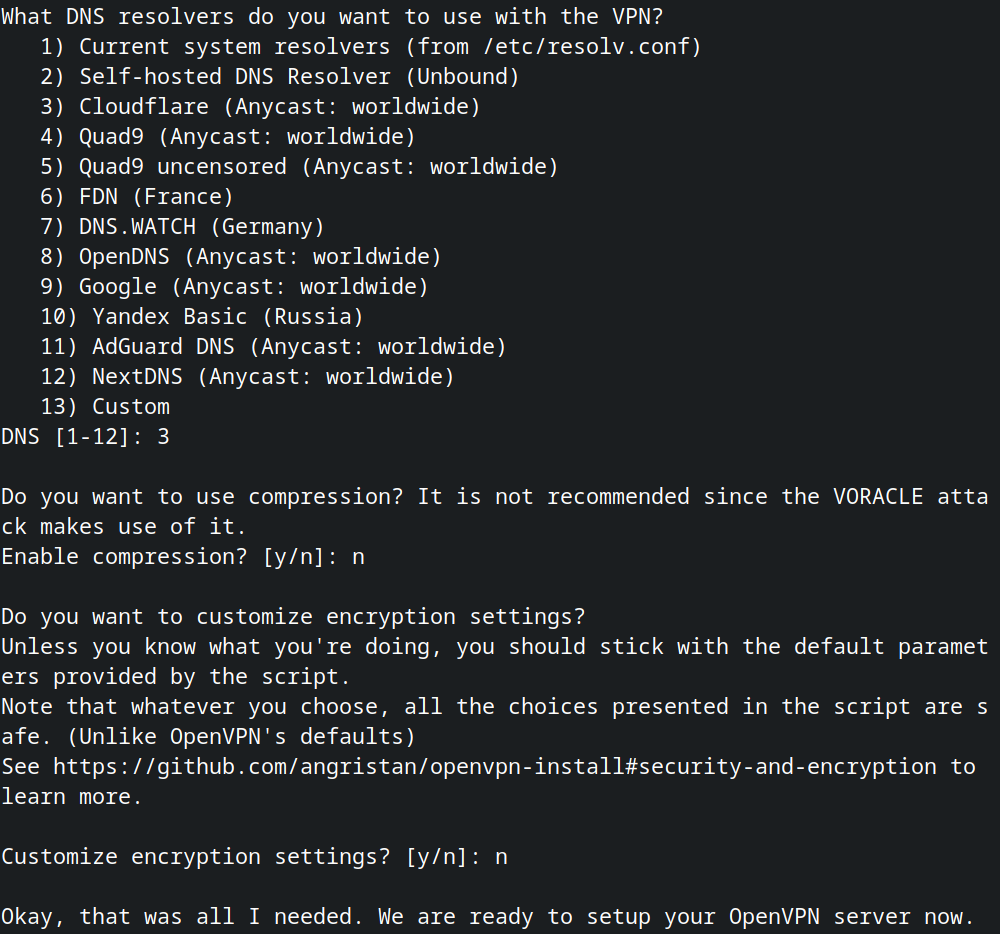Click the OpenDNS option line
The height and width of the screenshot is (934, 1000).
(x=260, y=257)
